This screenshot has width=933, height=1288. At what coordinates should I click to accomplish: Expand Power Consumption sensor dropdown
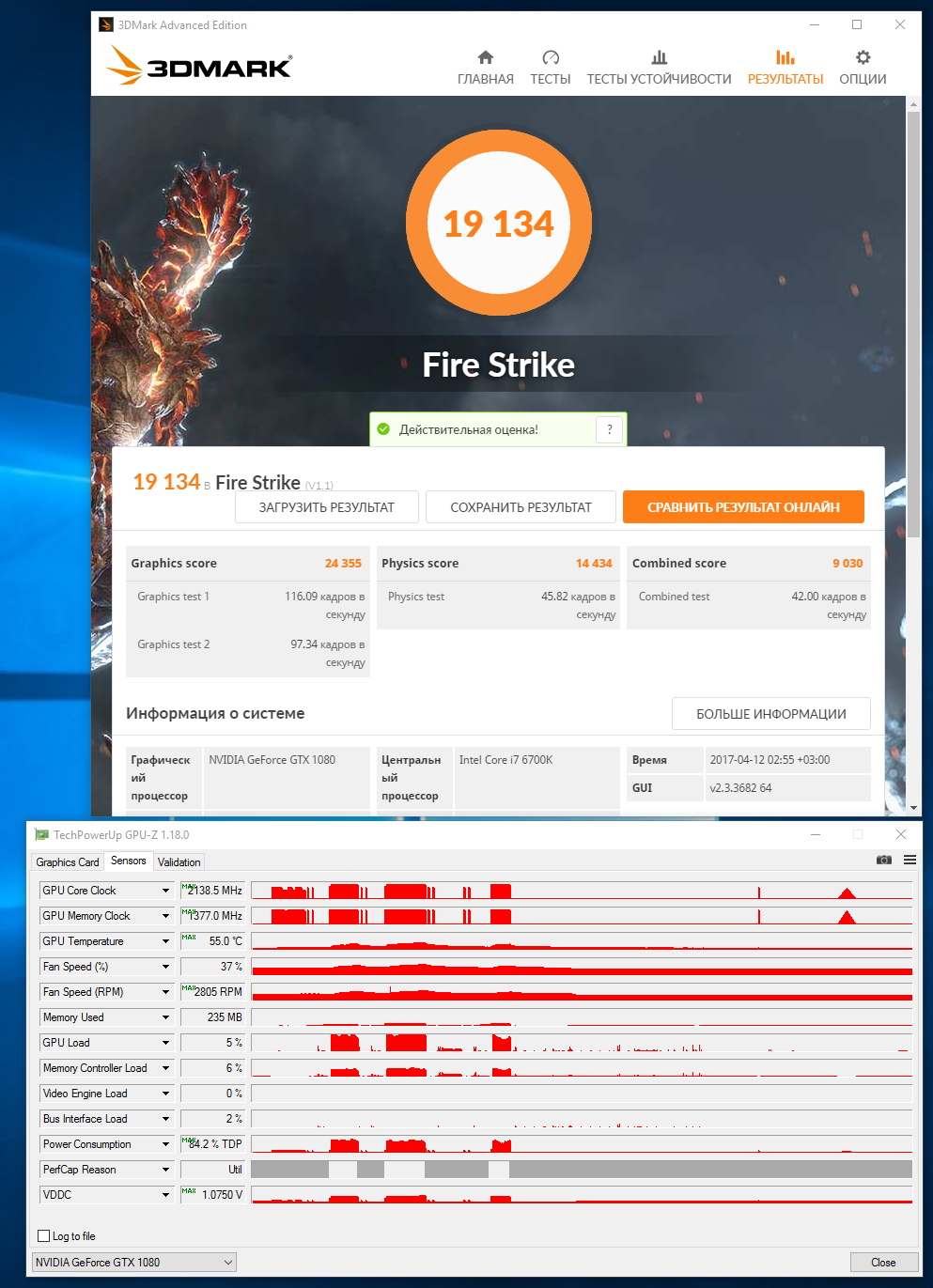coord(165,1144)
